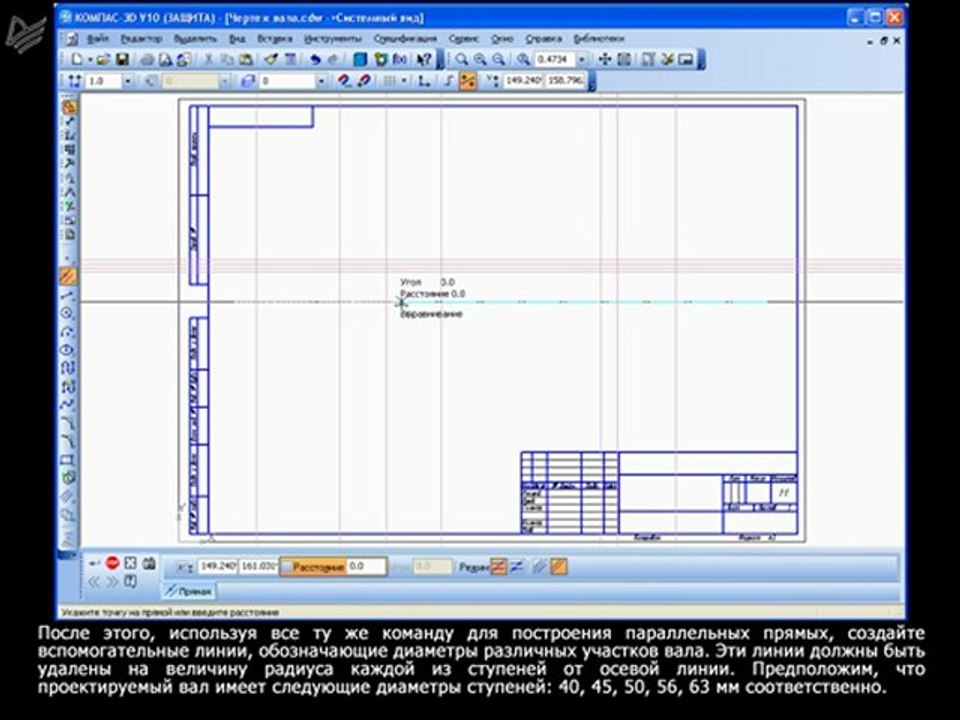Click the Redo arrow icon
Viewport: 960px width, 720px height.
coord(334,59)
